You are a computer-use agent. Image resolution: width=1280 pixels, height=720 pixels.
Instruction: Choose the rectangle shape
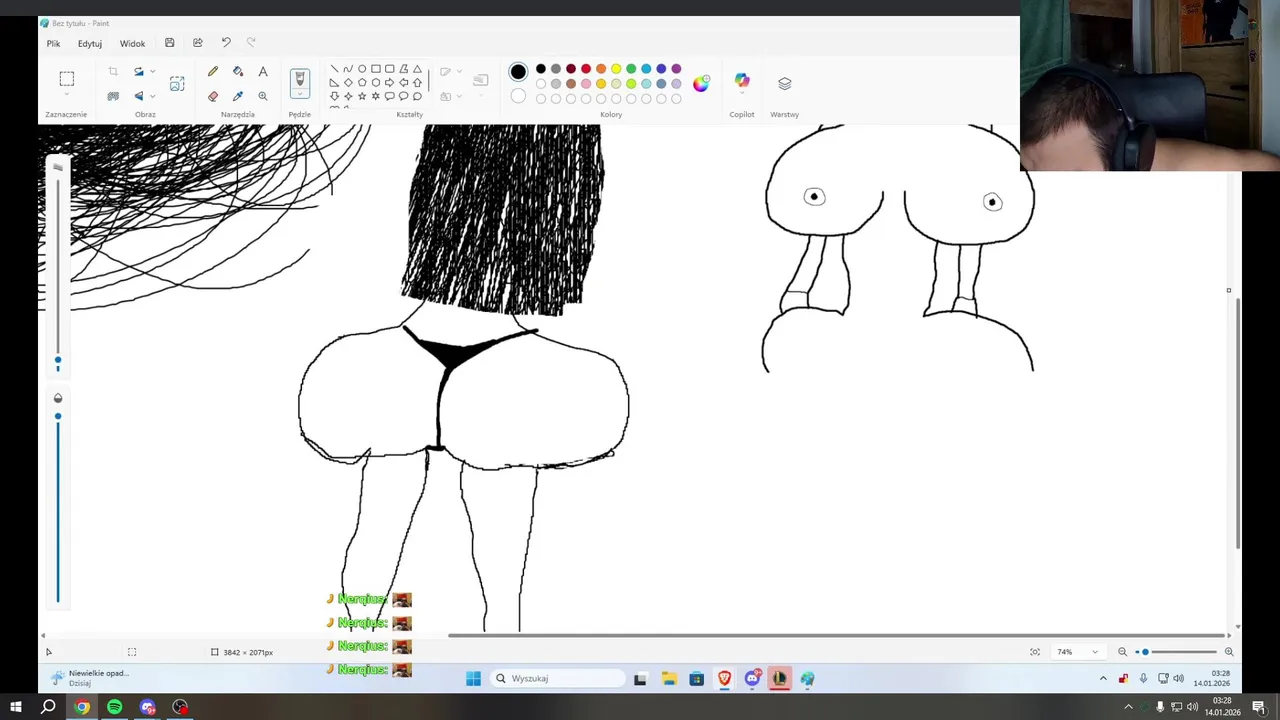click(376, 69)
